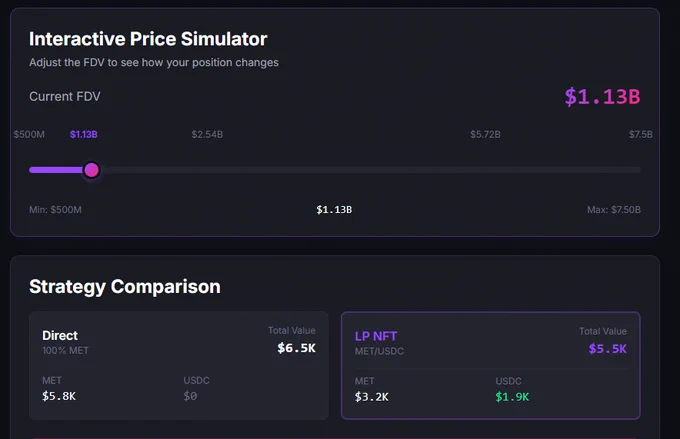Click the green USDC $1.9K amount
The height and width of the screenshot is (439, 680).
512,397
